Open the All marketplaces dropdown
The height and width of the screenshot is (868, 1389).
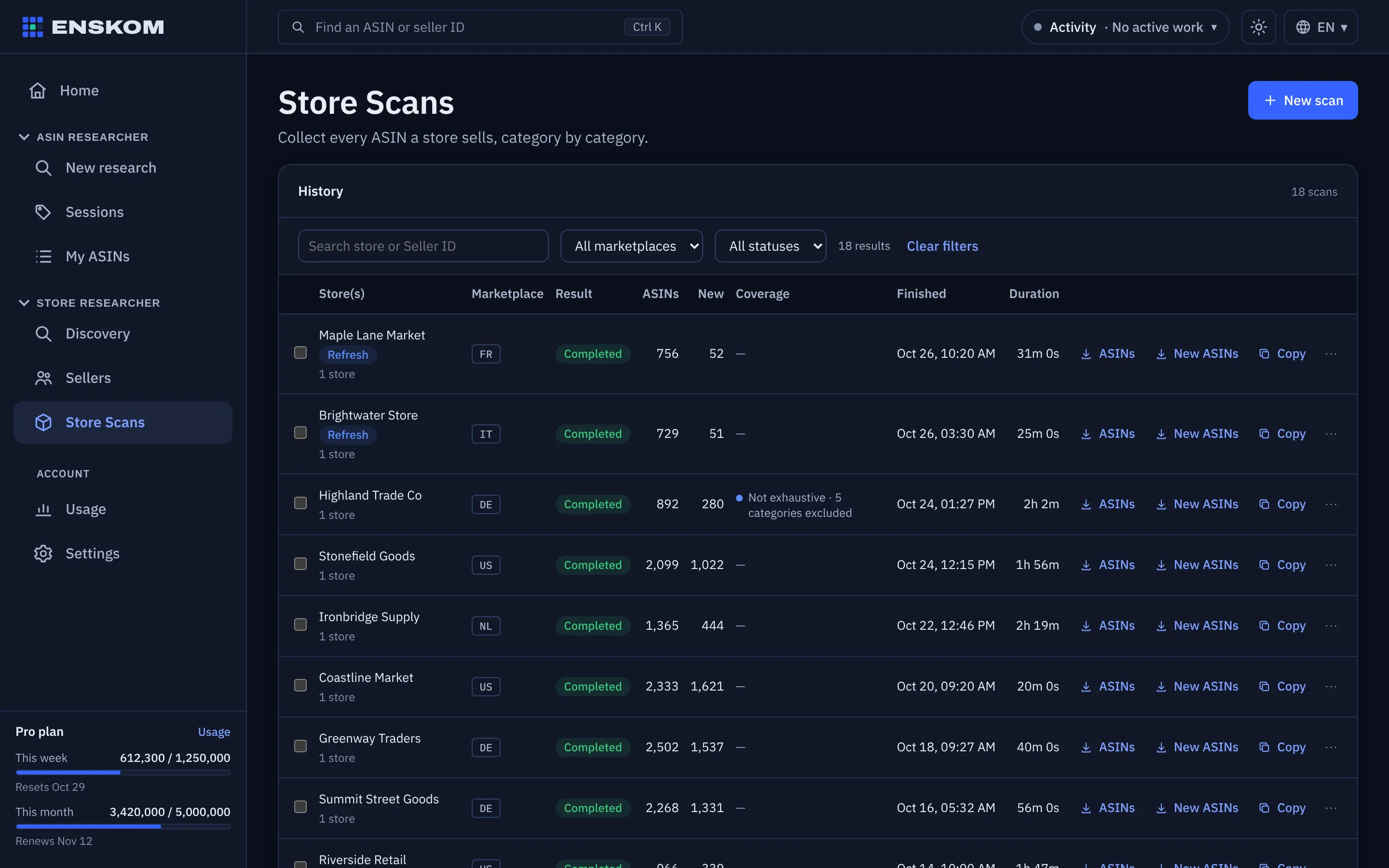click(x=631, y=246)
